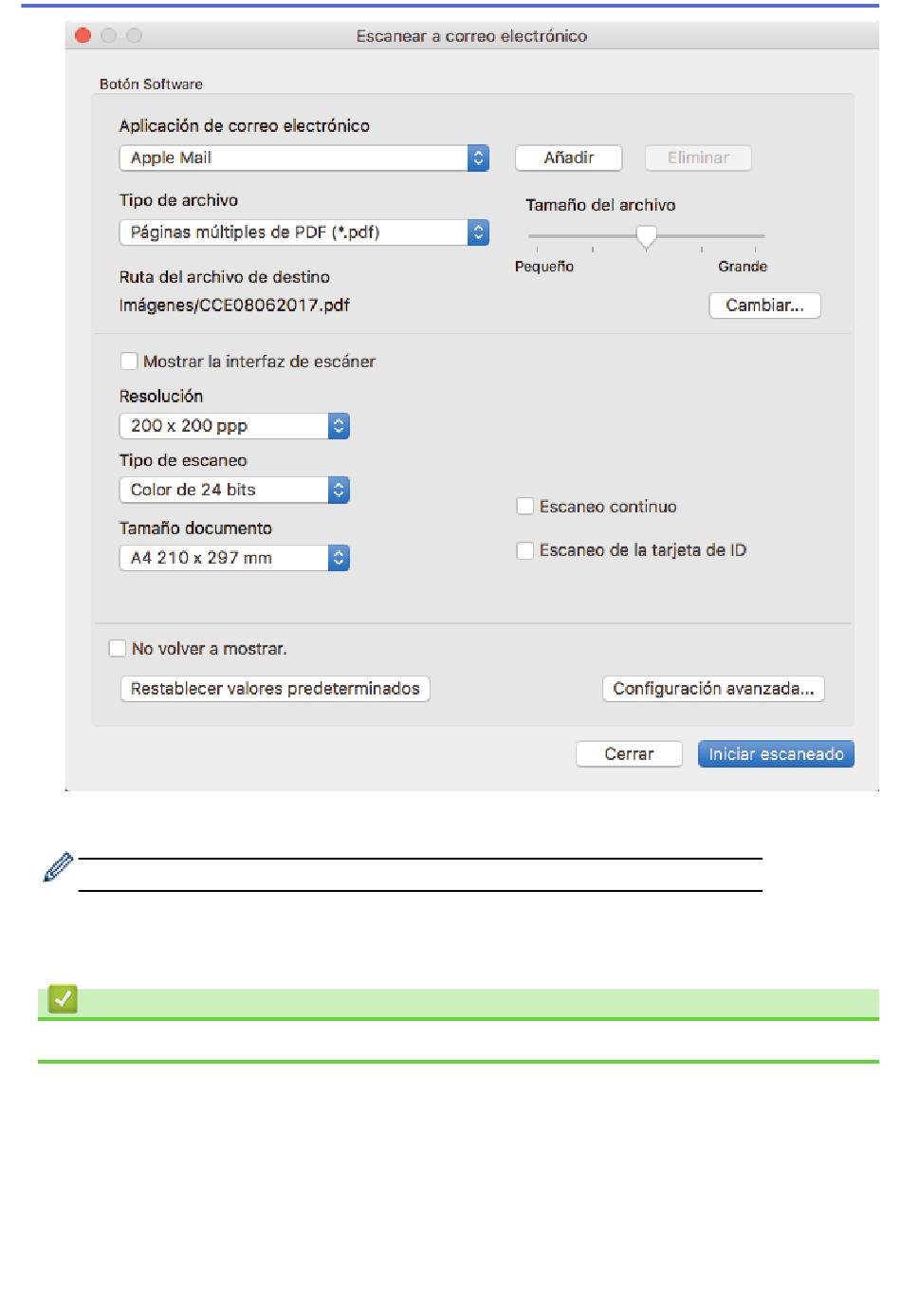Click the pencil note icon
Image resolution: width=901 pixels, height=1316 pixels.
click(58, 867)
